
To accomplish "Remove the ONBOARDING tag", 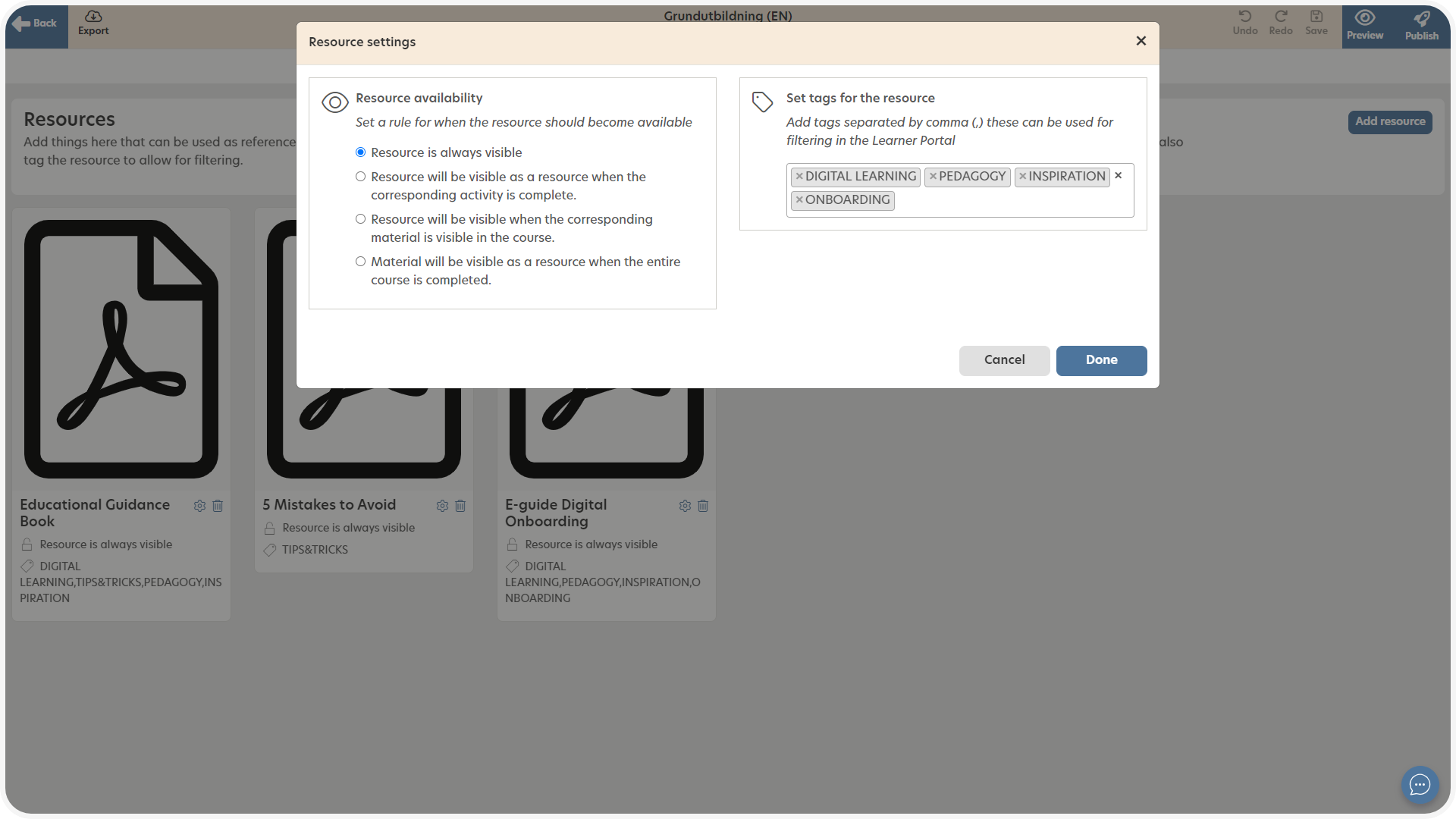I will 799,200.
